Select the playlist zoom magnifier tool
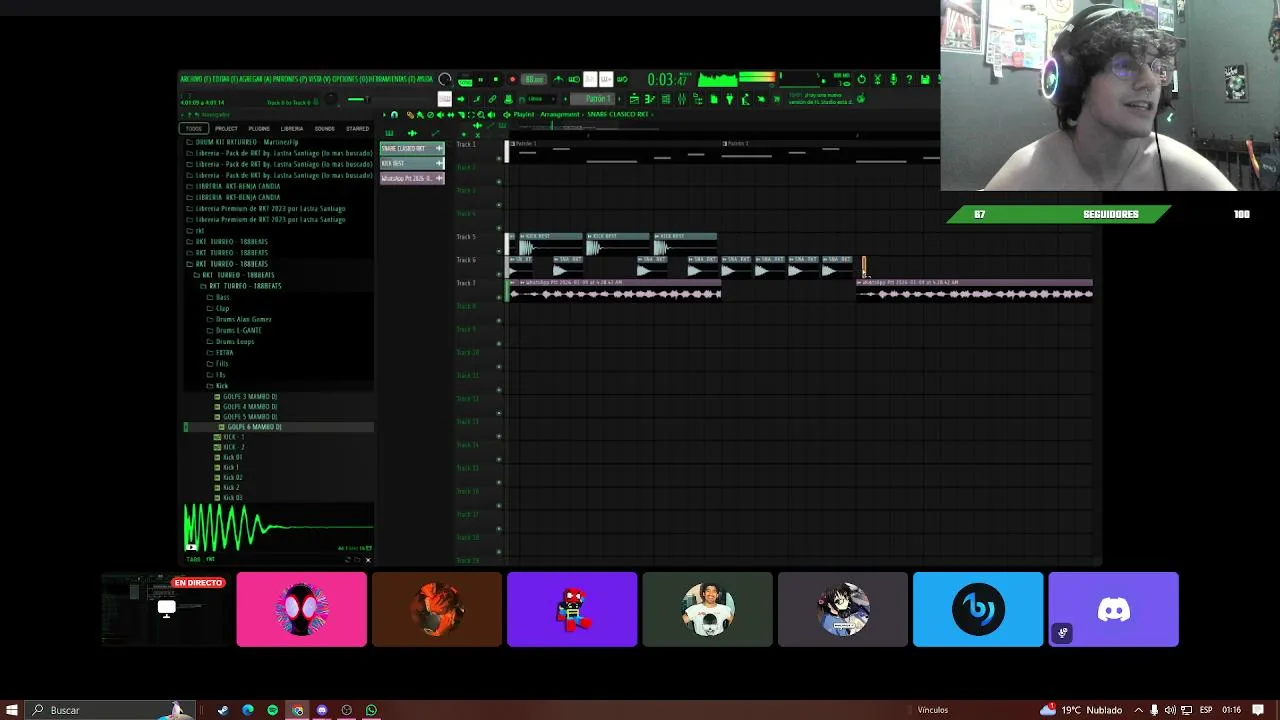1280x720 pixels. pyautogui.click(x=481, y=115)
